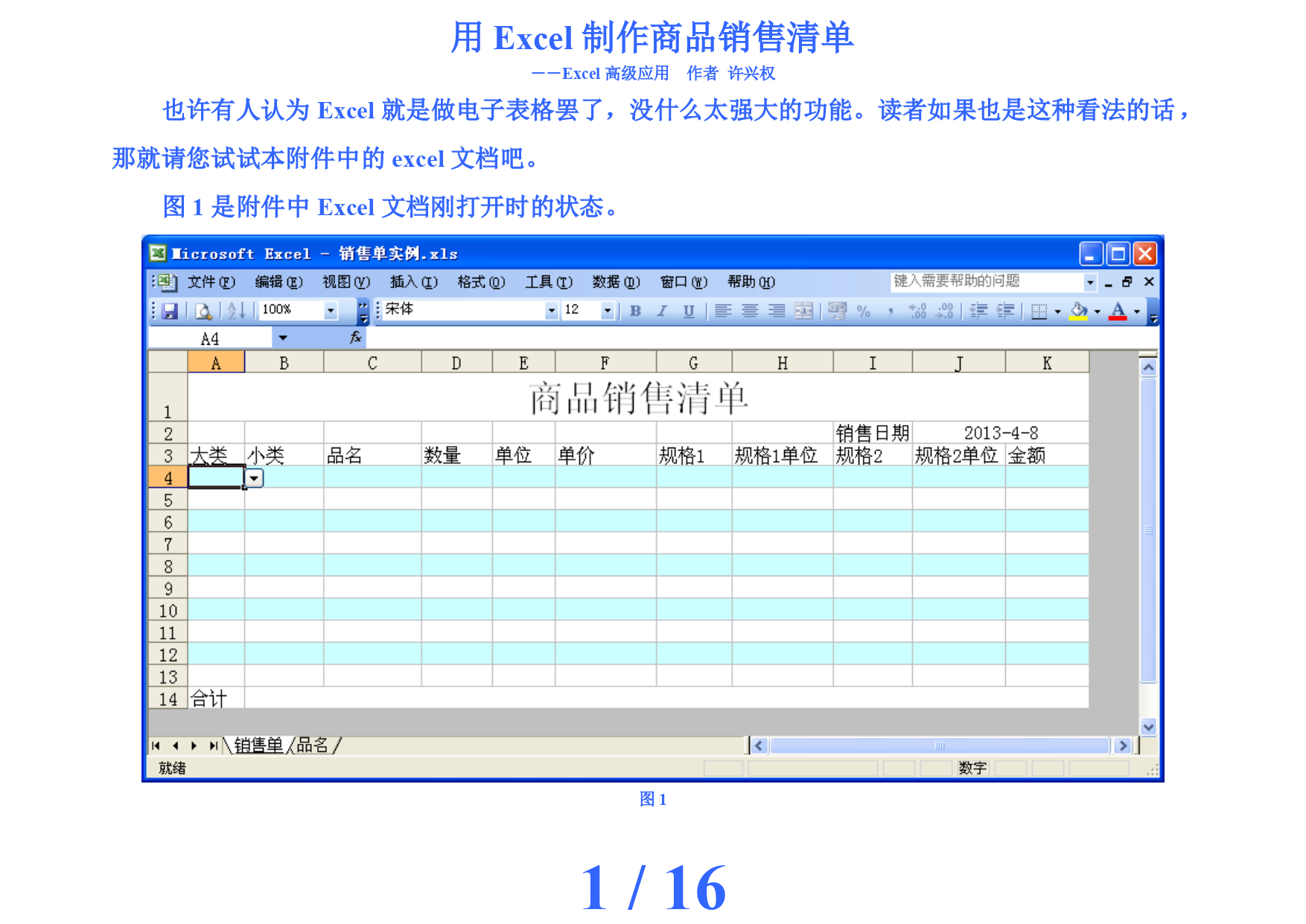
Task: Toggle Italic formatting
Action: (662, 310)
